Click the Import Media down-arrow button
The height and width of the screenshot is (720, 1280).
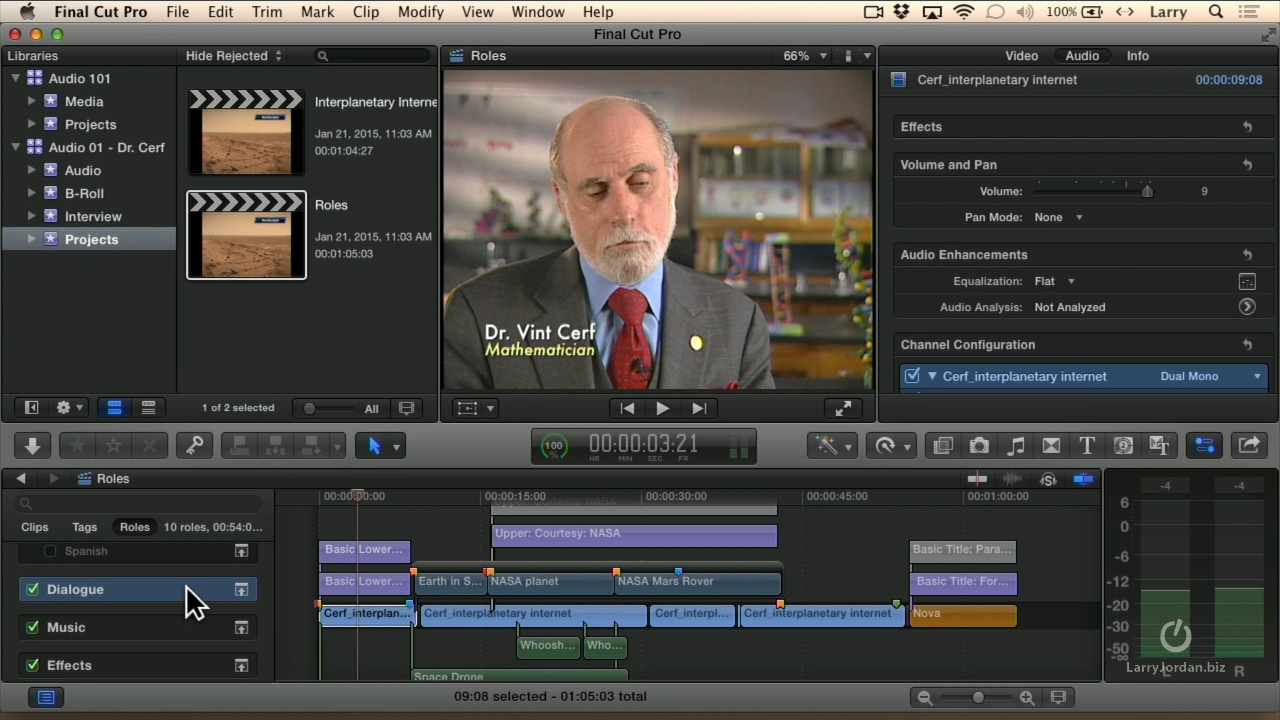(x=32, y=446)
